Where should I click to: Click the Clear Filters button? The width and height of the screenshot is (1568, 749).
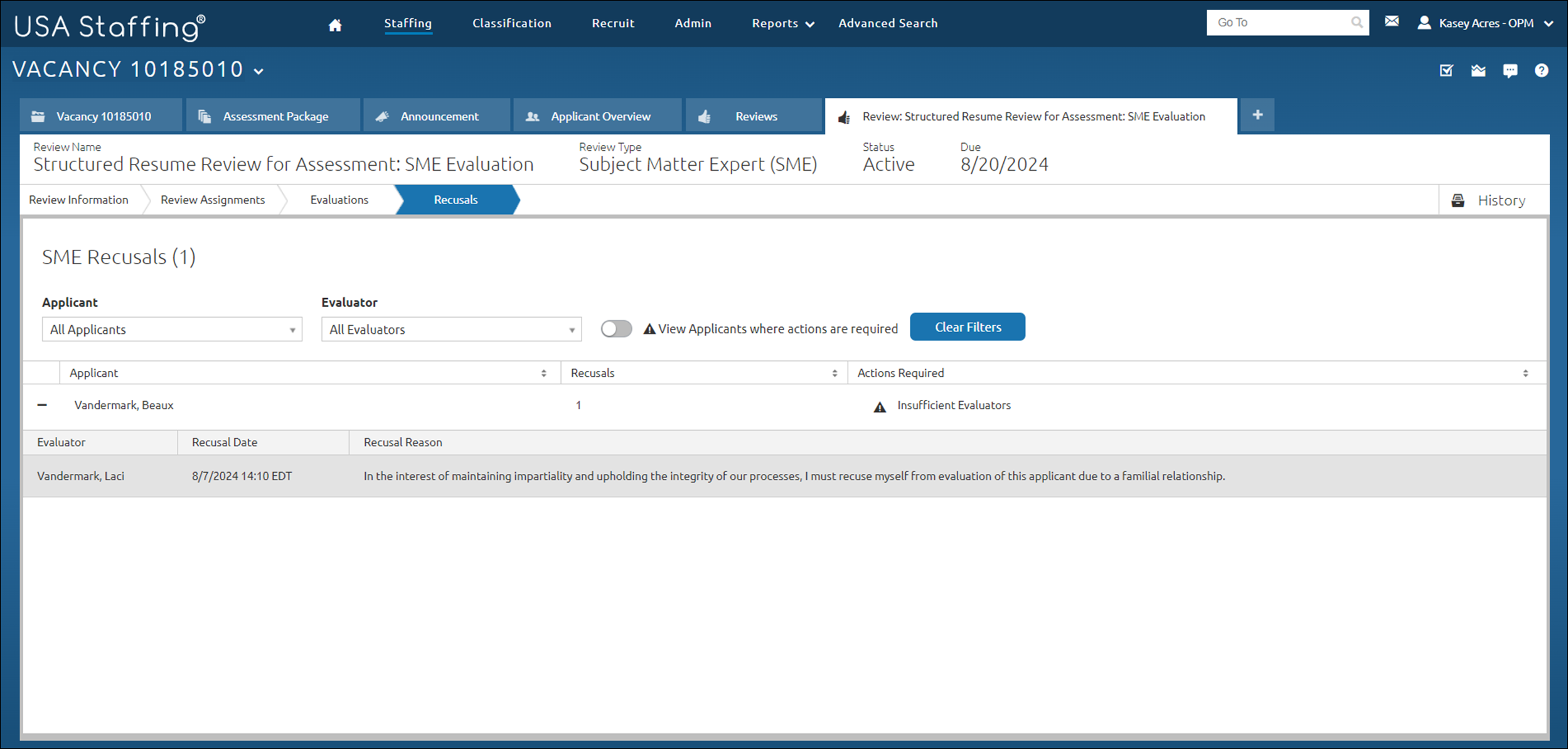967,326
